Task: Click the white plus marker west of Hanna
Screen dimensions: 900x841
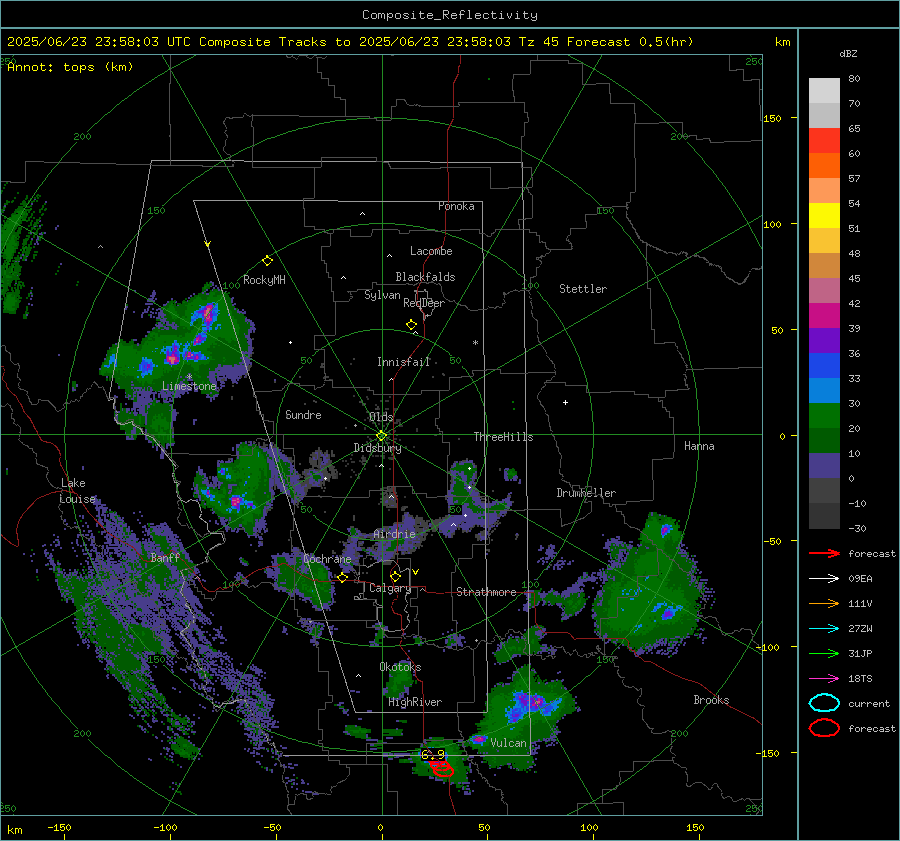Action: click(x=565, y=402)
